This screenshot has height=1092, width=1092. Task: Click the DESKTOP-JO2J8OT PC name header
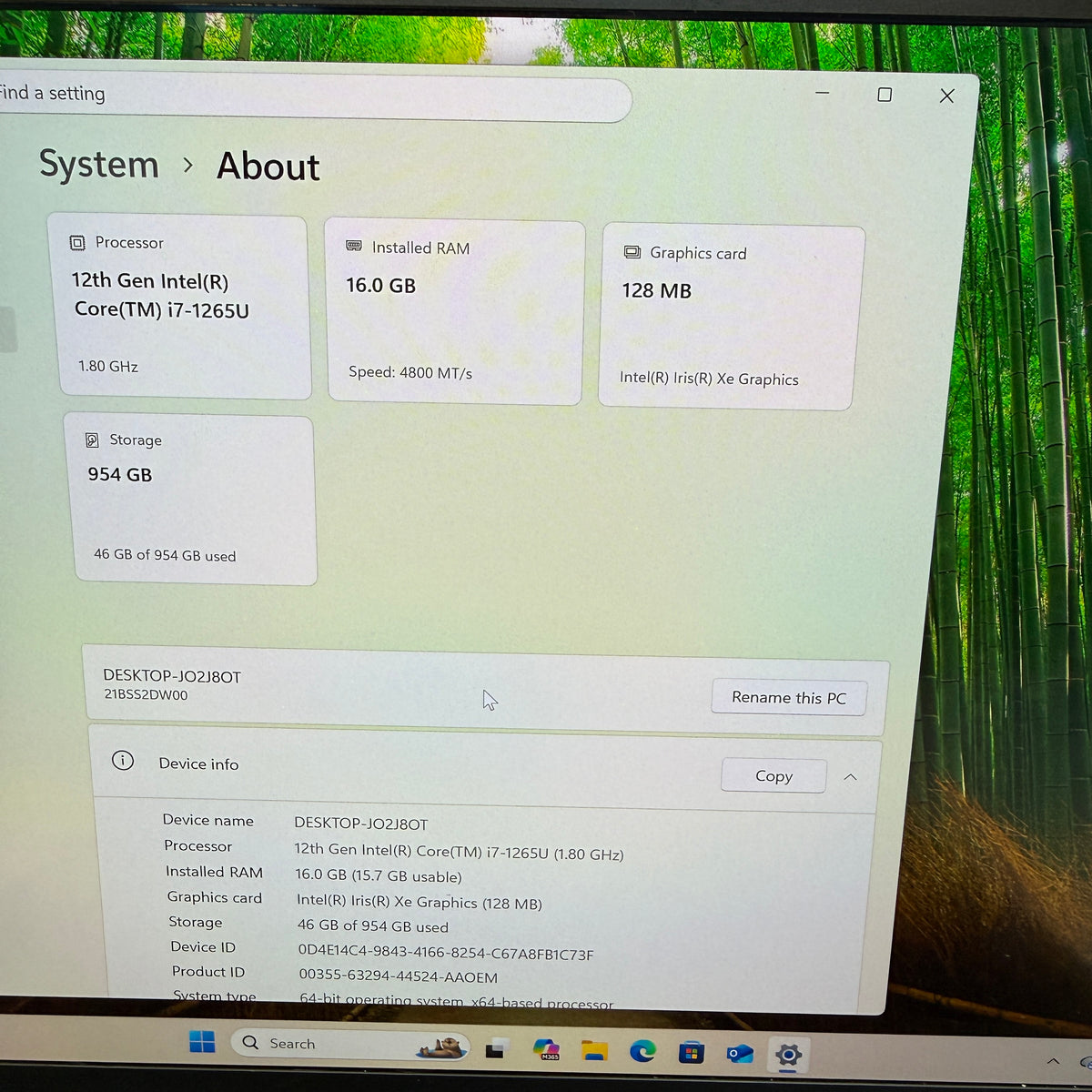[x=172, y=676]
